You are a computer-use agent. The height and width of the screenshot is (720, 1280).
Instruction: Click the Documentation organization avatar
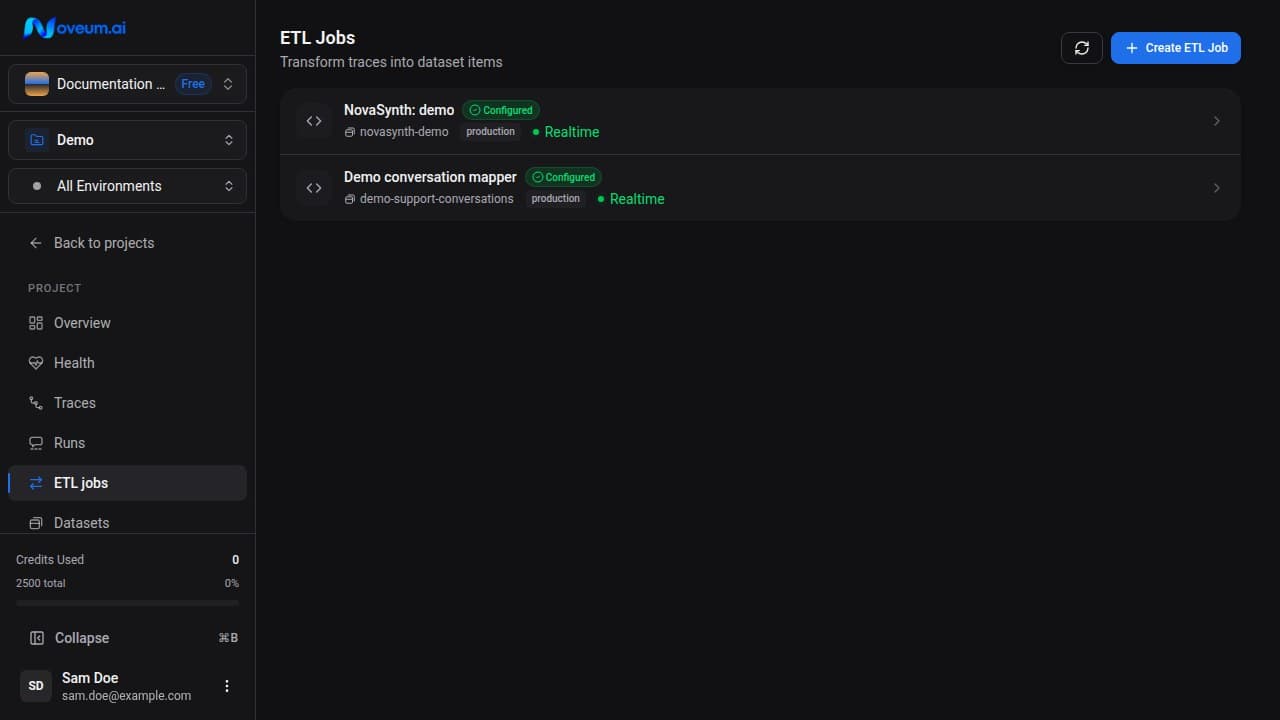(x=37, y=84)
